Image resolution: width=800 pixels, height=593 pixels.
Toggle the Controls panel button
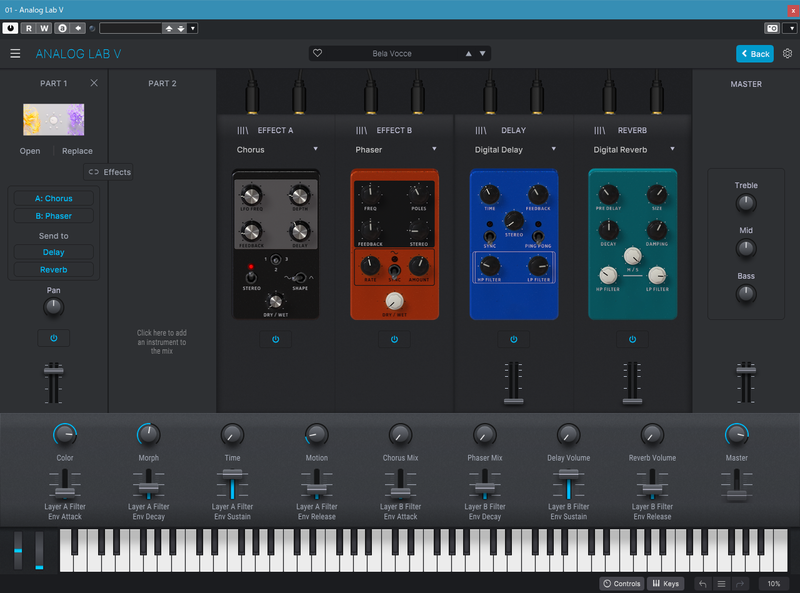(x=621, y=583)
